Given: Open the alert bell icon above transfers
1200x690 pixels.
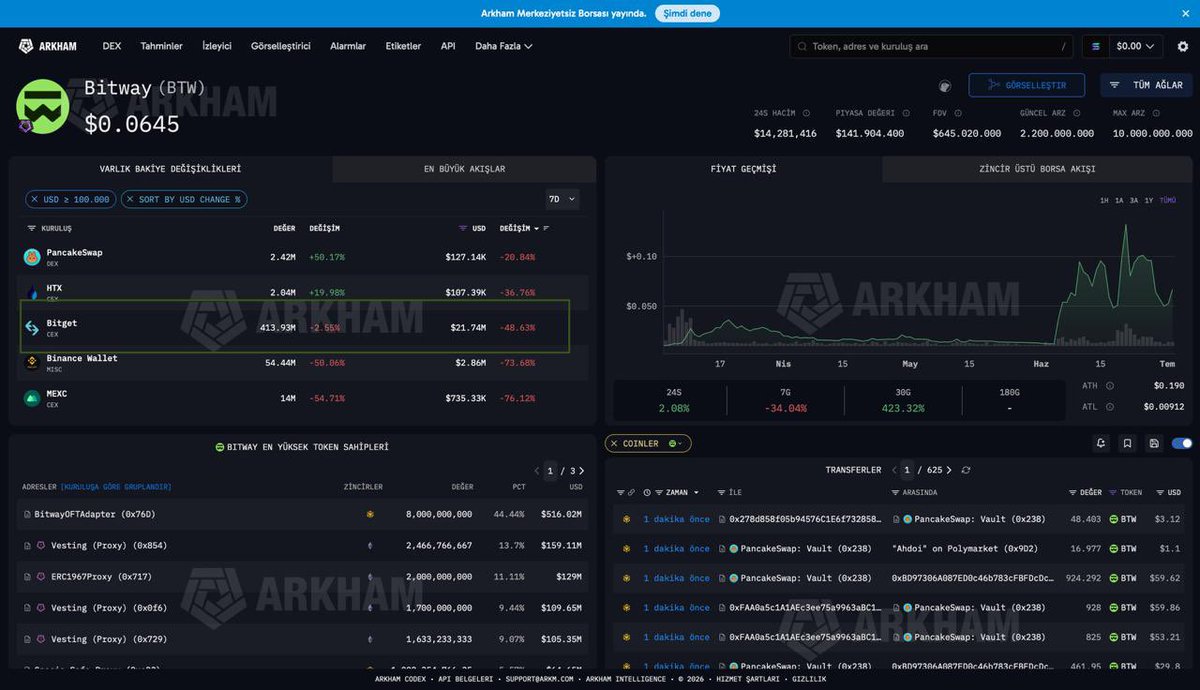Looking at the screenshot, I should (1101, 443).
